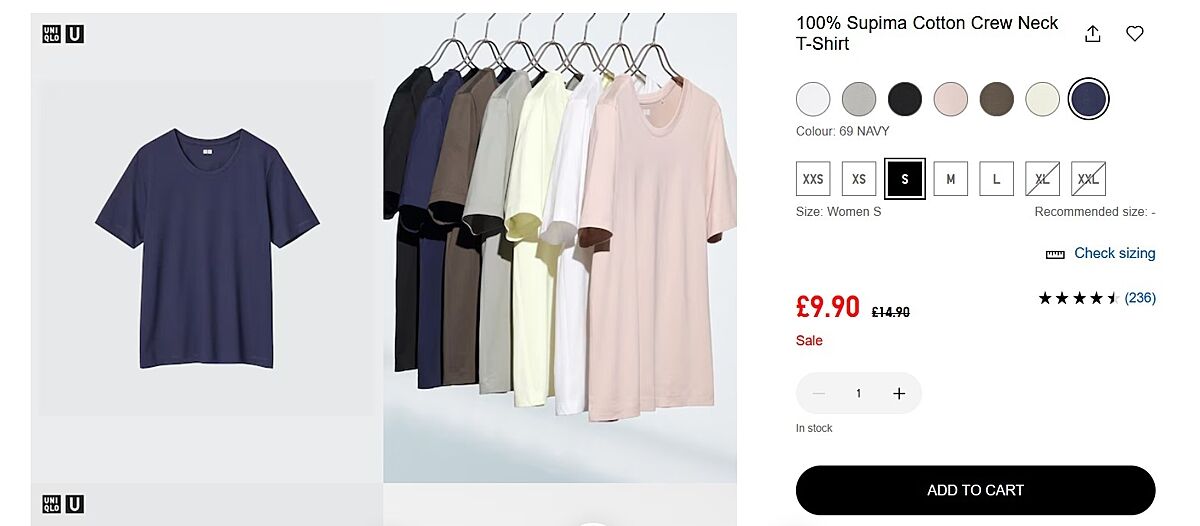Add item to wishlist with heart icon
Screen dimensions: 1200x526
tap(1135, 34)
